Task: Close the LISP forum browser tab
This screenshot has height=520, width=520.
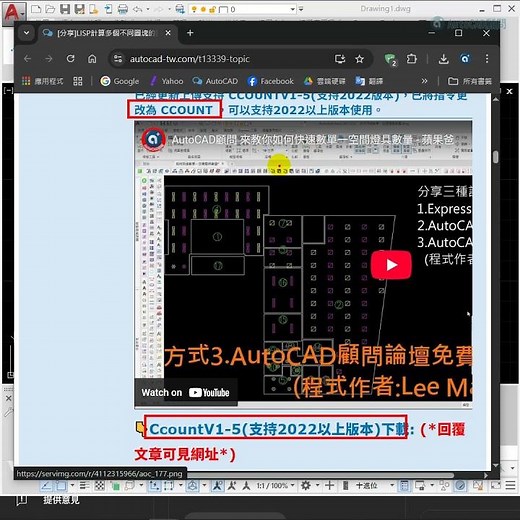Action: tap(168, 33)
